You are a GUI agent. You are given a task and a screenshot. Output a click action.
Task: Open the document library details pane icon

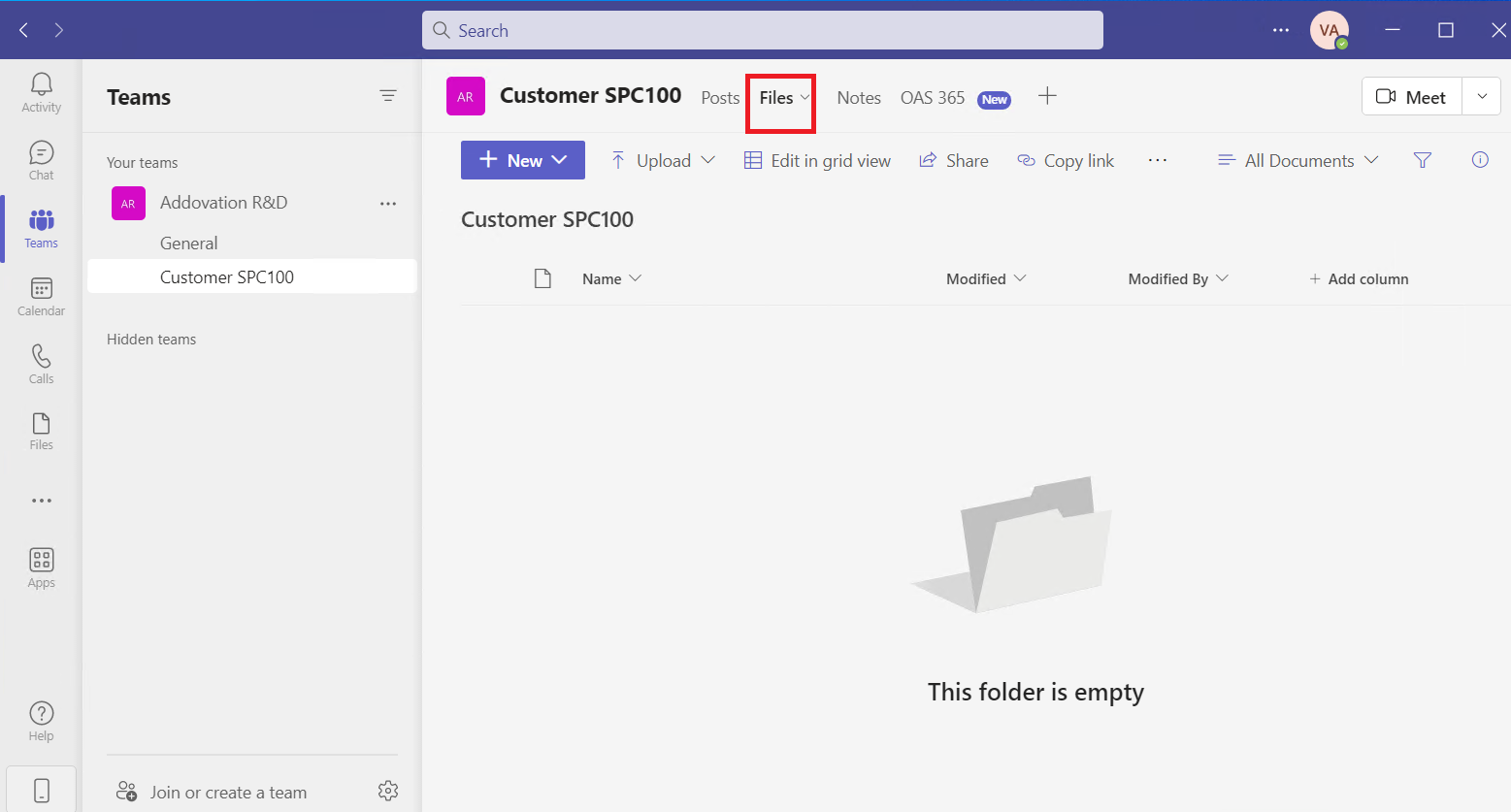click(x=1479, y=160)
